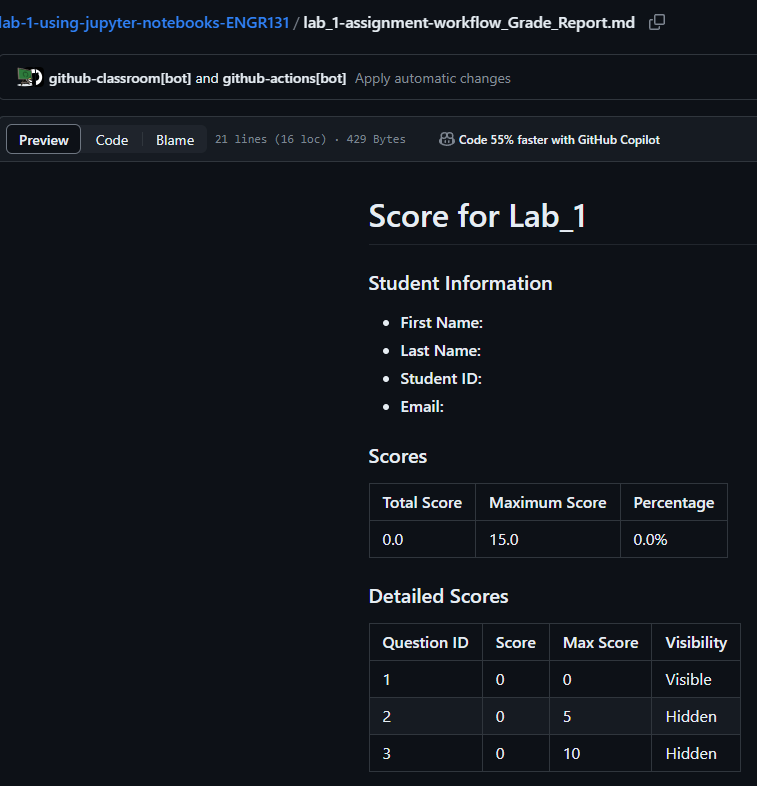
Task: Switch to the Preview tab
Action: coord(44,139)
